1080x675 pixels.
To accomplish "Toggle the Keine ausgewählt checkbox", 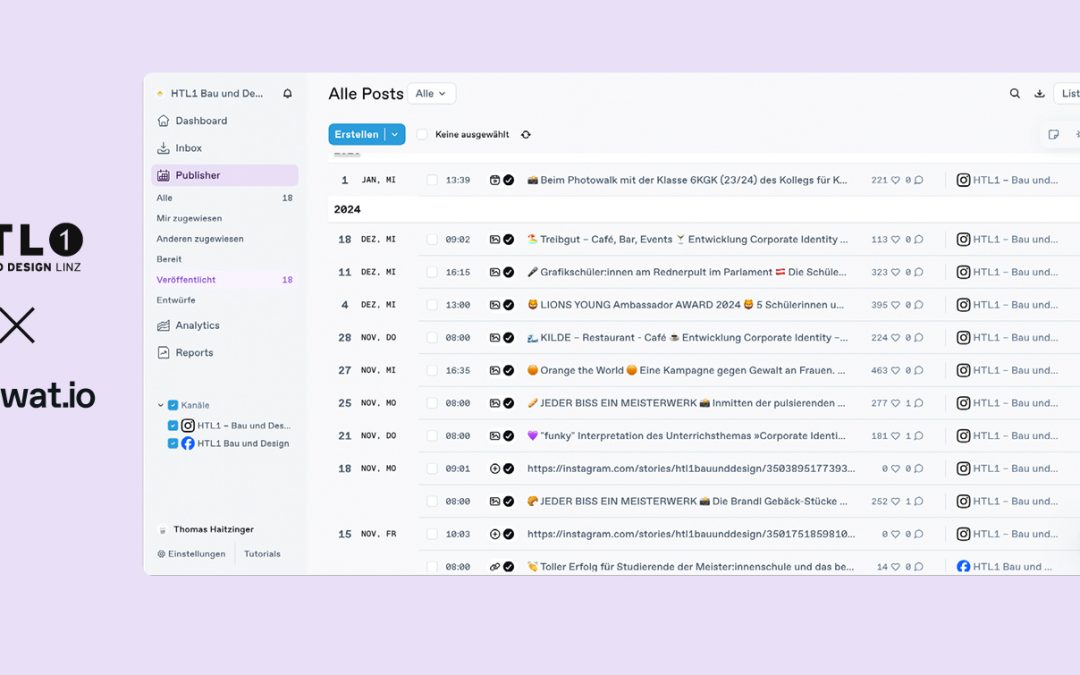I will (x=422, y=134).
